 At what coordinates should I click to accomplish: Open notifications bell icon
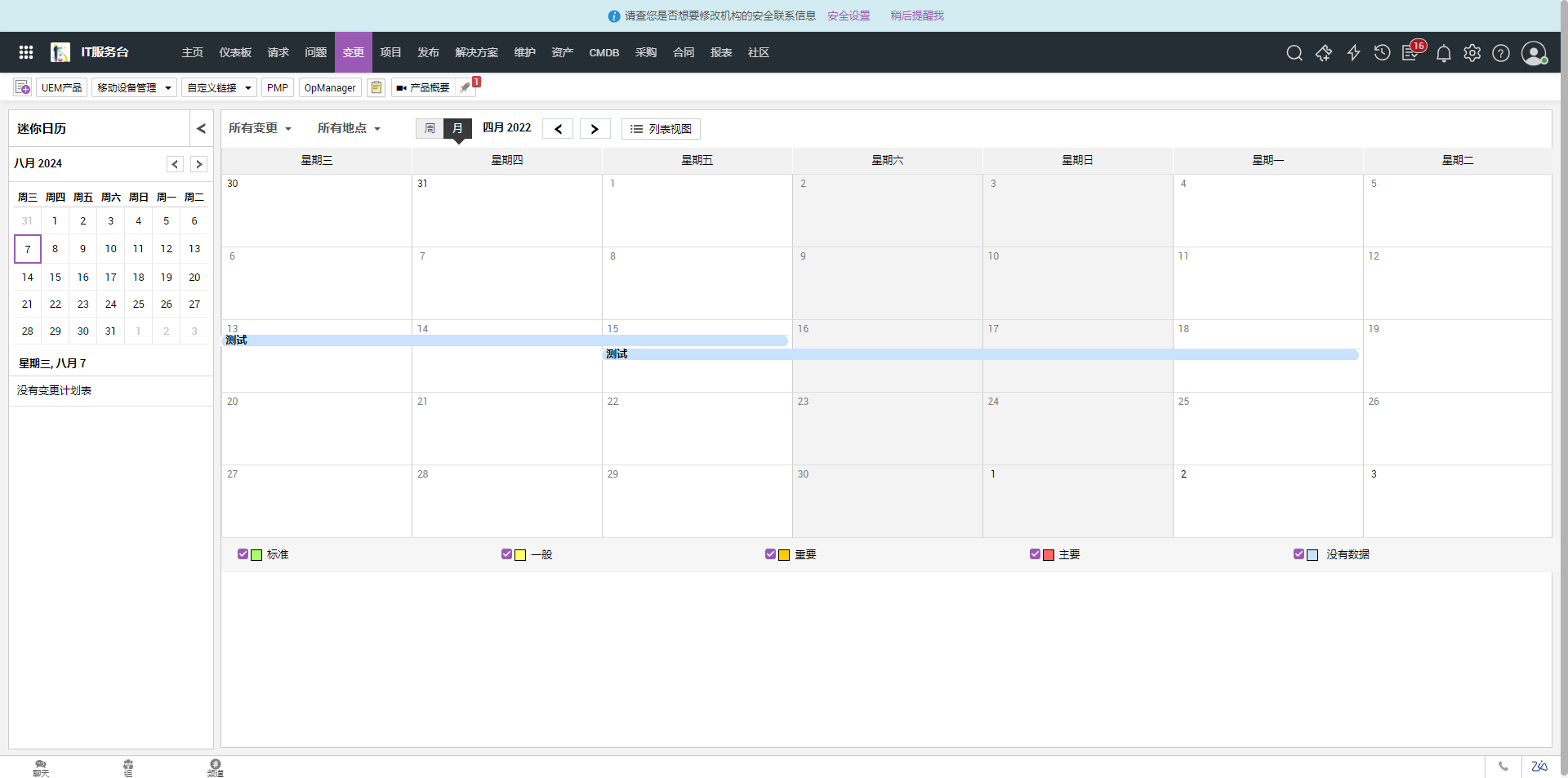[1443, 54]
